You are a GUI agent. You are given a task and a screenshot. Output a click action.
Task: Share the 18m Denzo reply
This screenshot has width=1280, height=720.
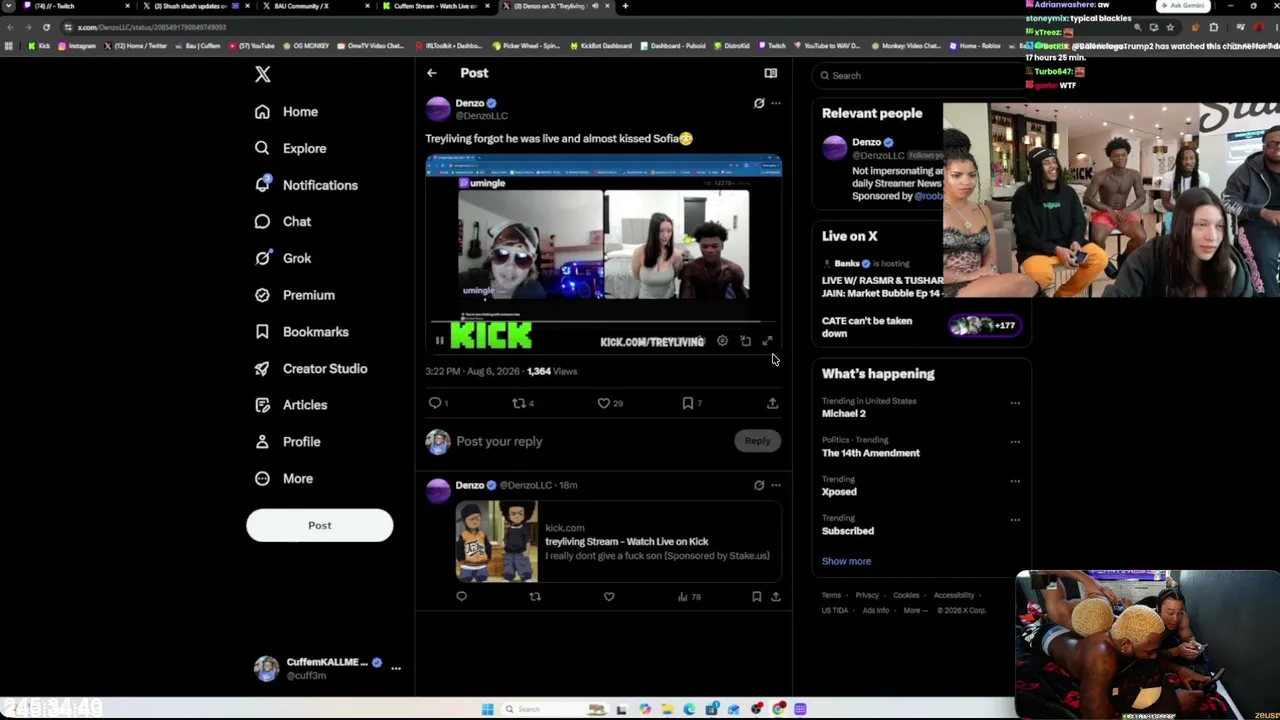(775, 597)
